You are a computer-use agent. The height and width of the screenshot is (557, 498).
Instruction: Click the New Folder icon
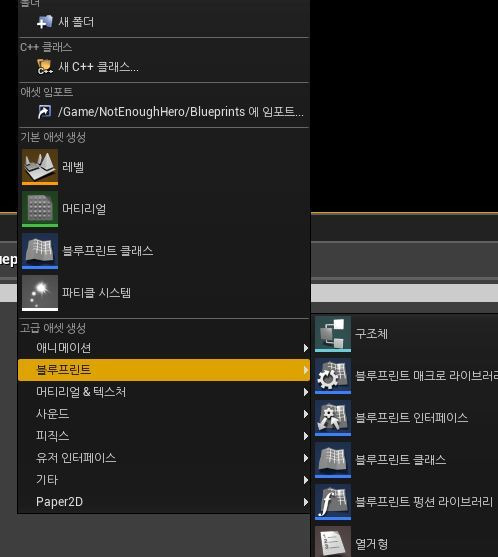click(x=45, y=22)
